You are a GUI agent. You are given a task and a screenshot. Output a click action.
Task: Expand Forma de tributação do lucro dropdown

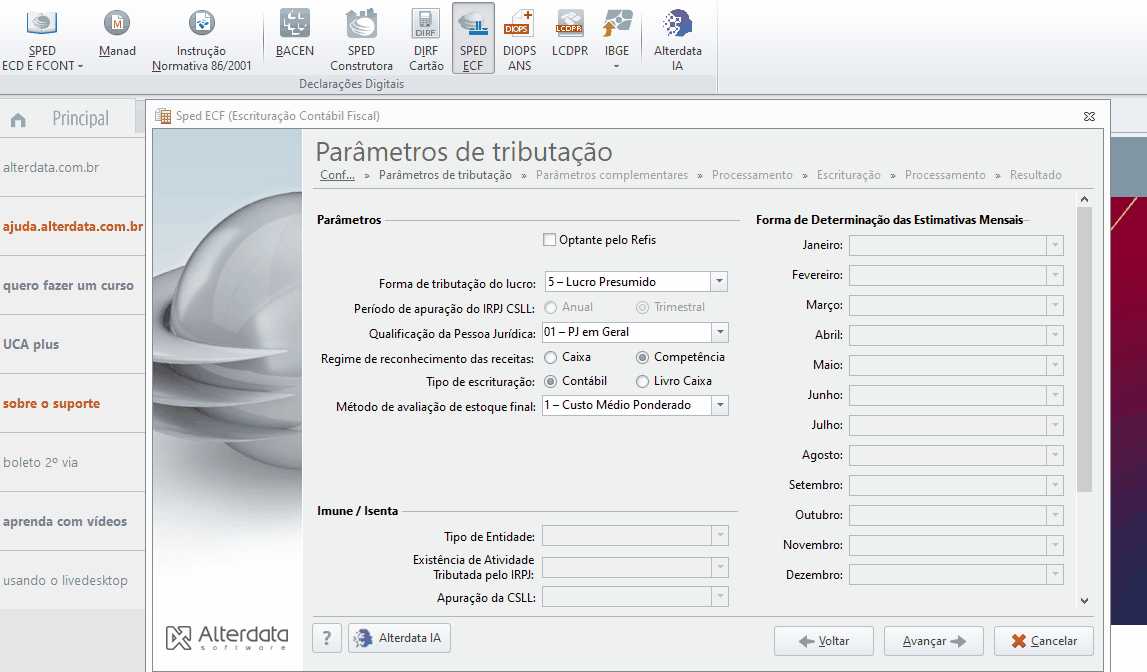[x=719, y=282]
